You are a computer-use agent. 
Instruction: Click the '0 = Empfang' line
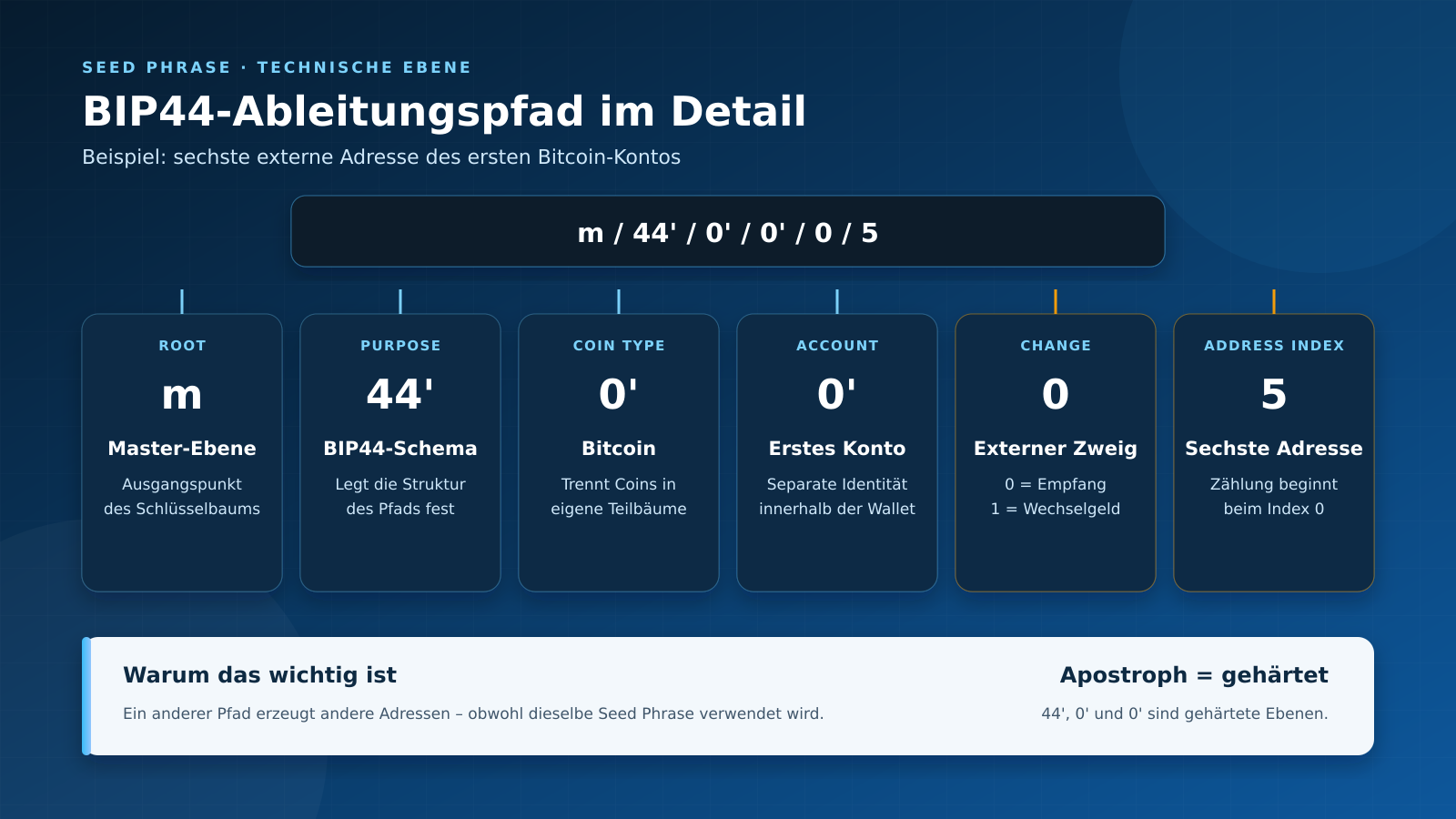[x=1056, y=484]
